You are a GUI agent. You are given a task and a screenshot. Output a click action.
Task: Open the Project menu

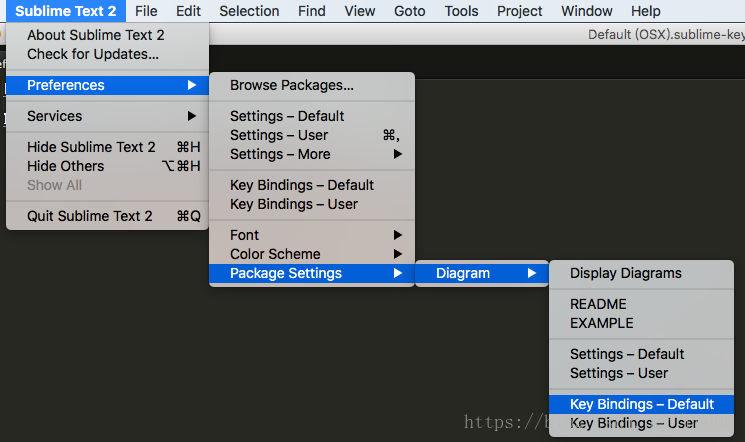pyautogui.click(x=519, y=11)
